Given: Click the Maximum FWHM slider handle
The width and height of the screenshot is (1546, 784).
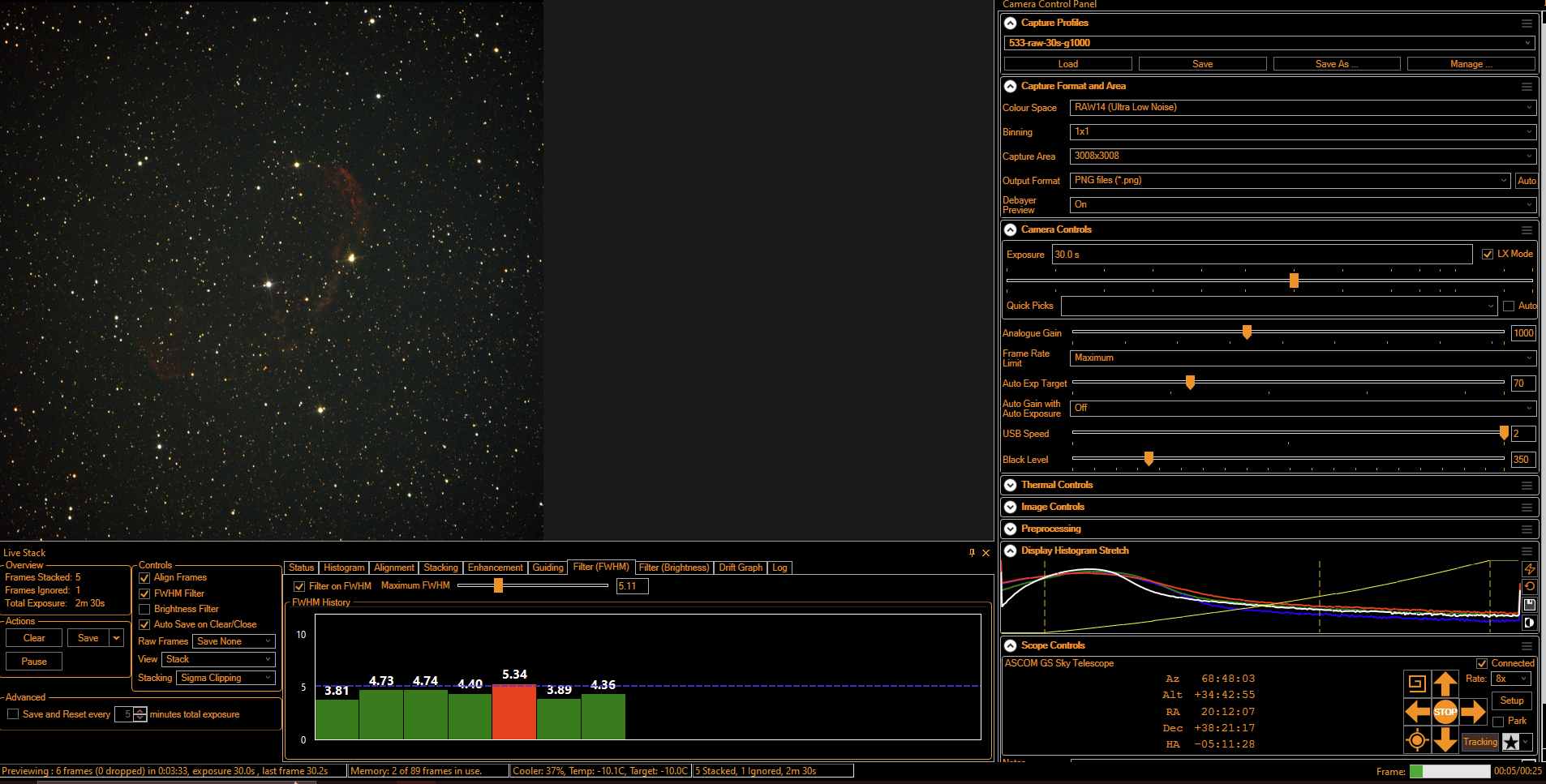Looking at the screenshot, I should tap(498, 585).
